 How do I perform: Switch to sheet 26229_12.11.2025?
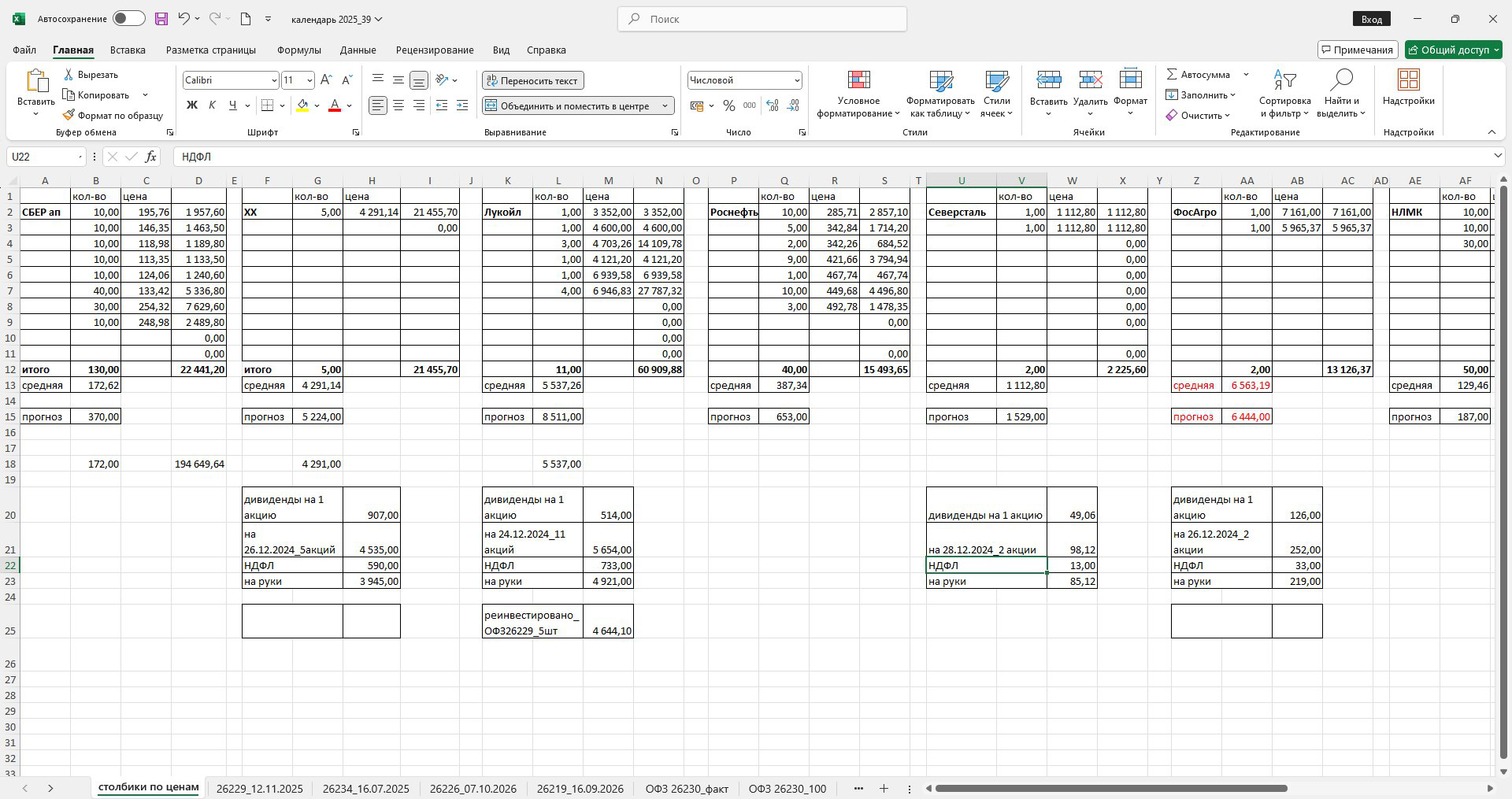tap(259, 788)
